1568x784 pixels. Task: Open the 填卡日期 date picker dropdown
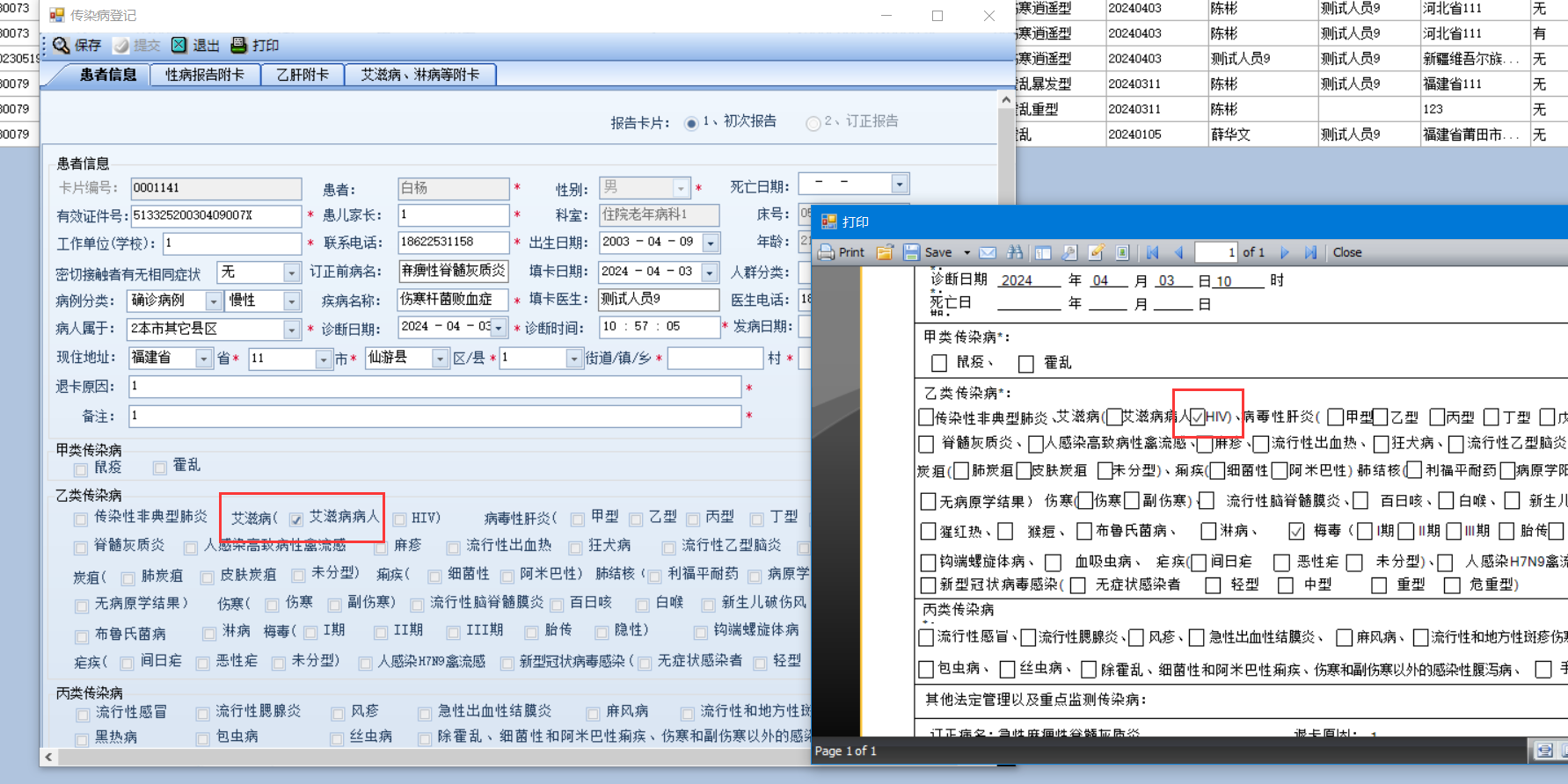pyautogui.click(x=709, y=272)
